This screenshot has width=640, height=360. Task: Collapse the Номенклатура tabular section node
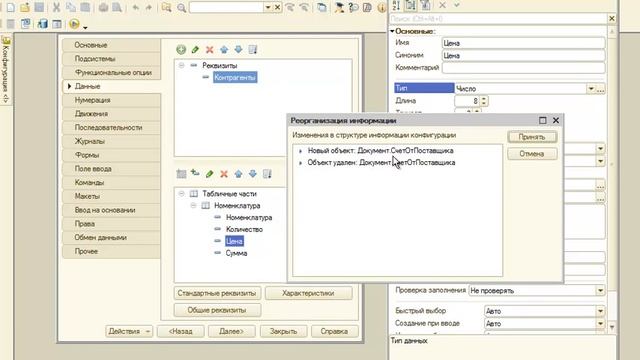tap(193, 205)
